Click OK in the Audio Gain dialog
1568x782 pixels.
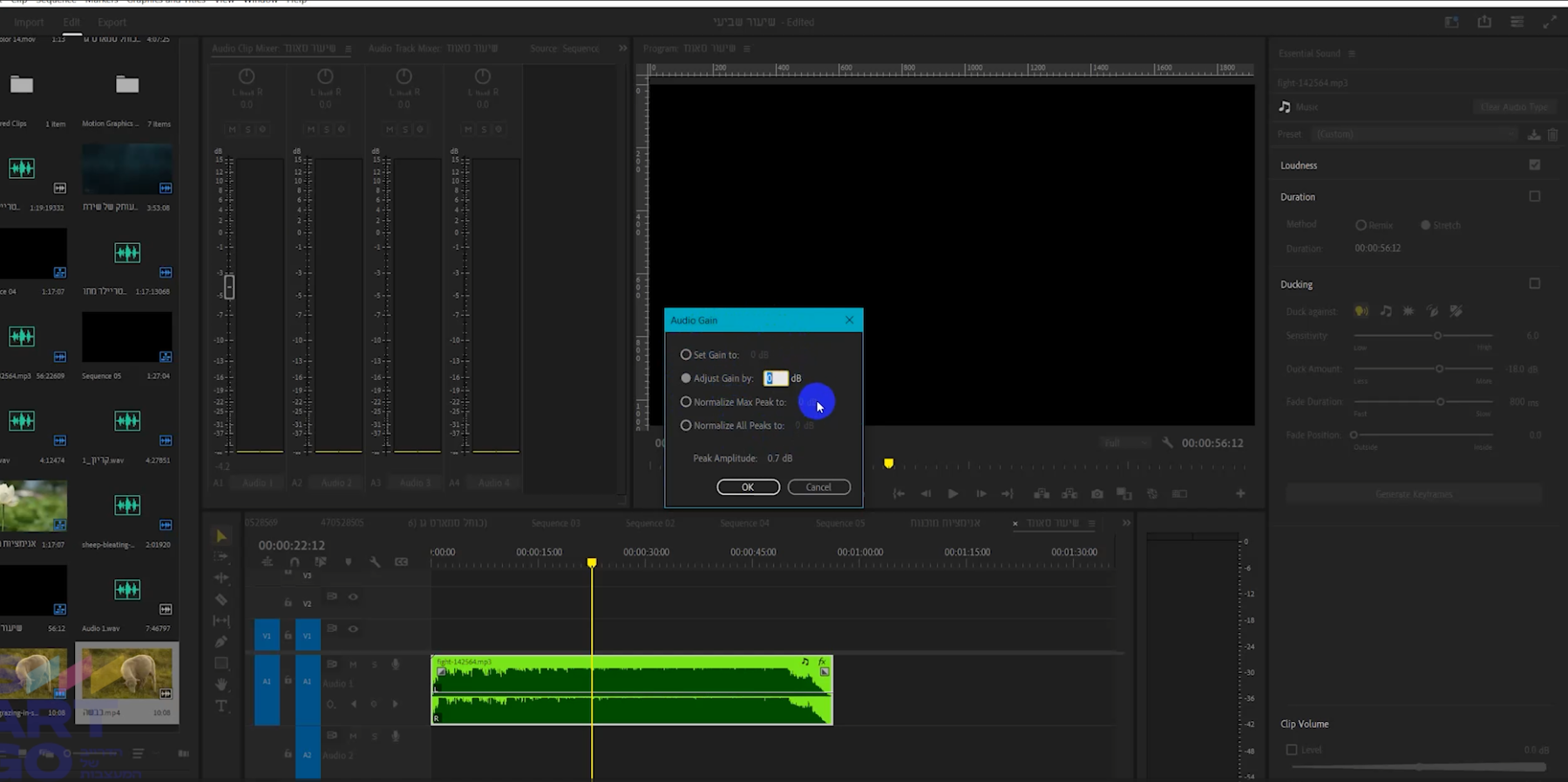[x=748, y=487]
